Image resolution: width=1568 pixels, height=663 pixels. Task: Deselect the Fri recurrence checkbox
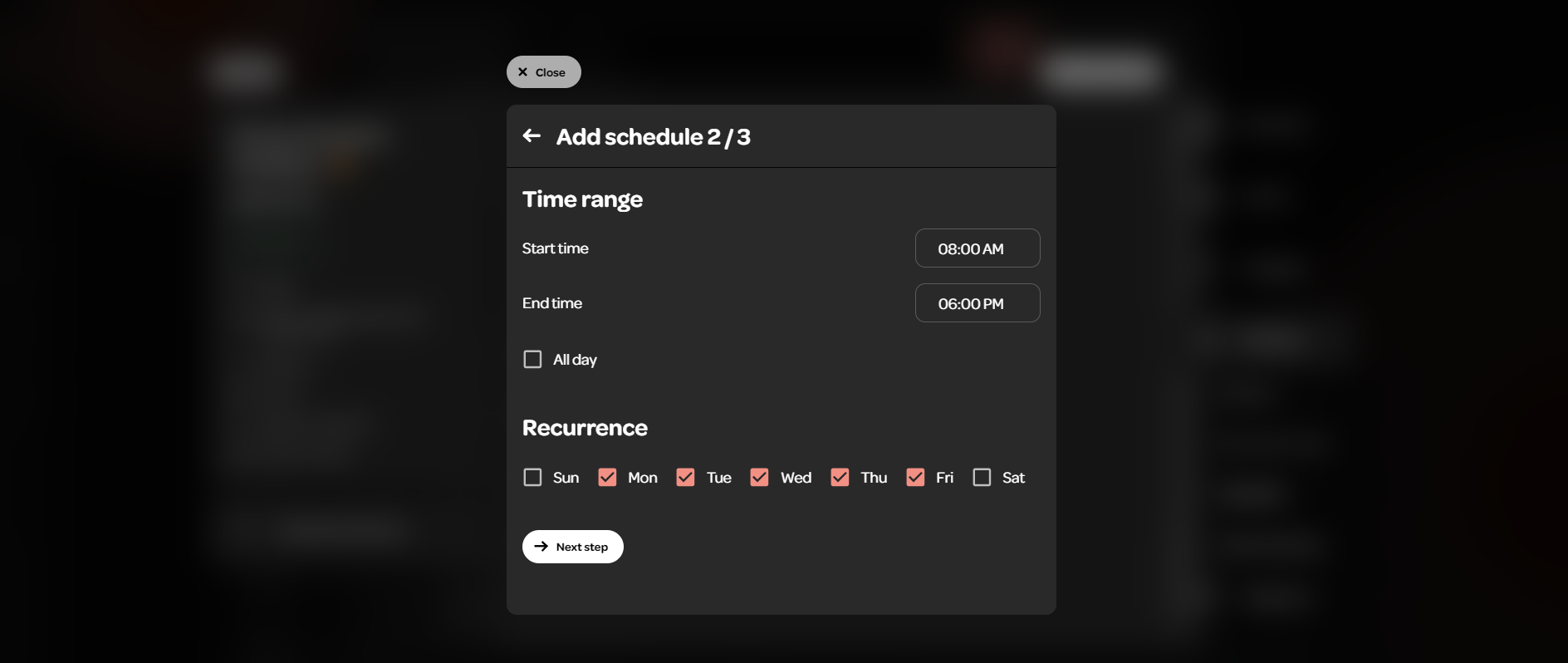915,477
